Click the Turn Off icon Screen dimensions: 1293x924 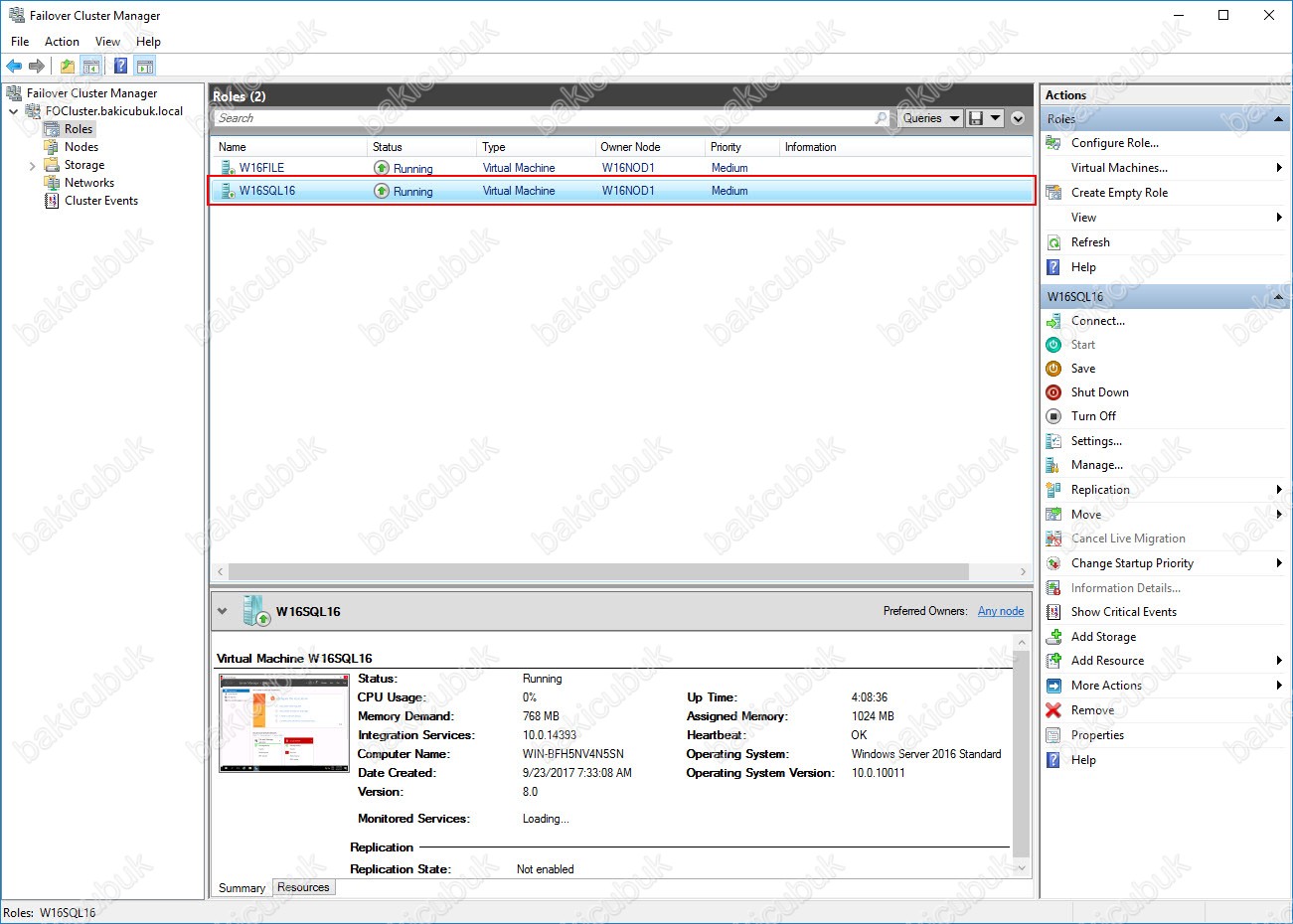(1053, 416)
